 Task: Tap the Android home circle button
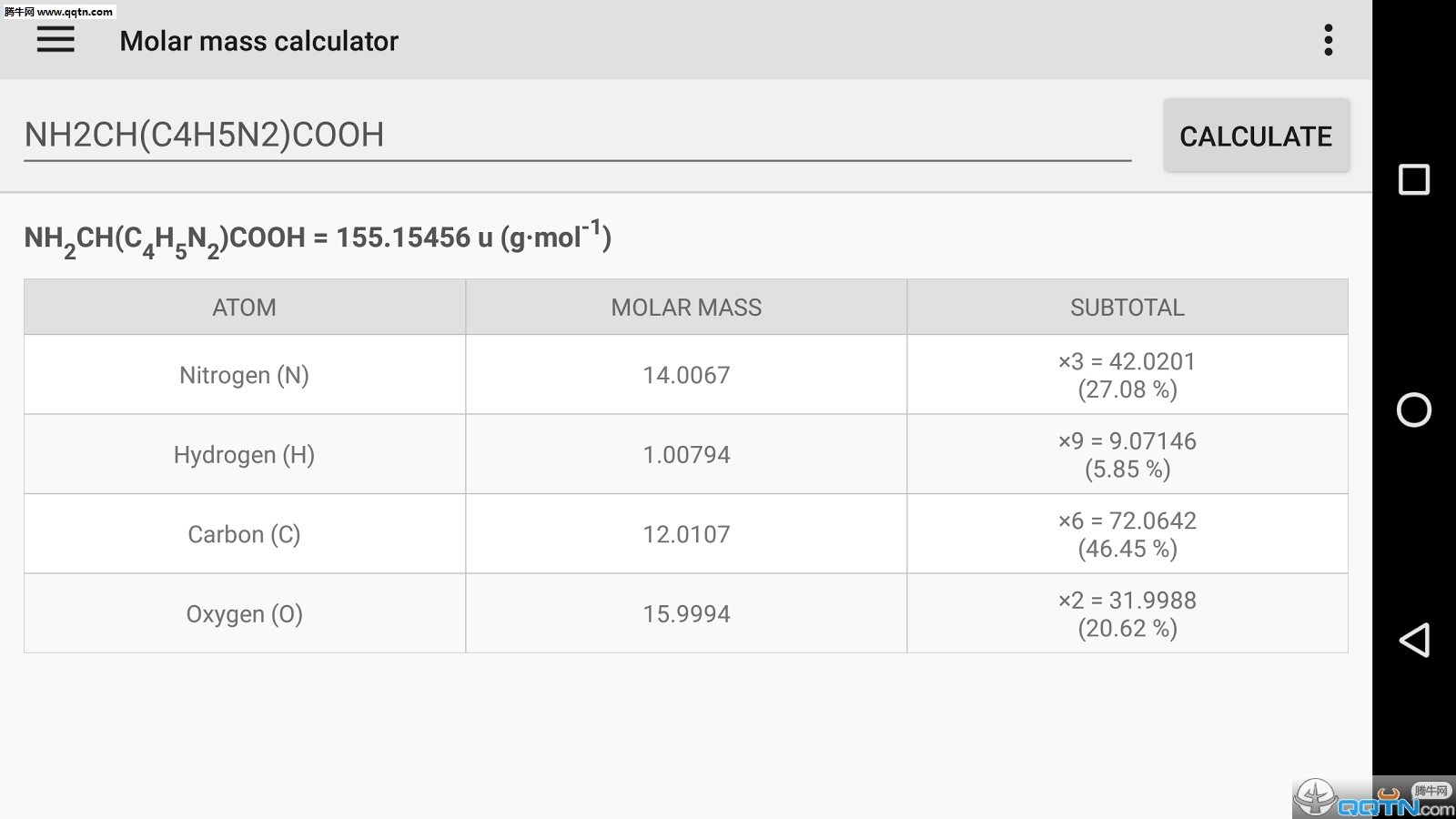(1413, 409)
